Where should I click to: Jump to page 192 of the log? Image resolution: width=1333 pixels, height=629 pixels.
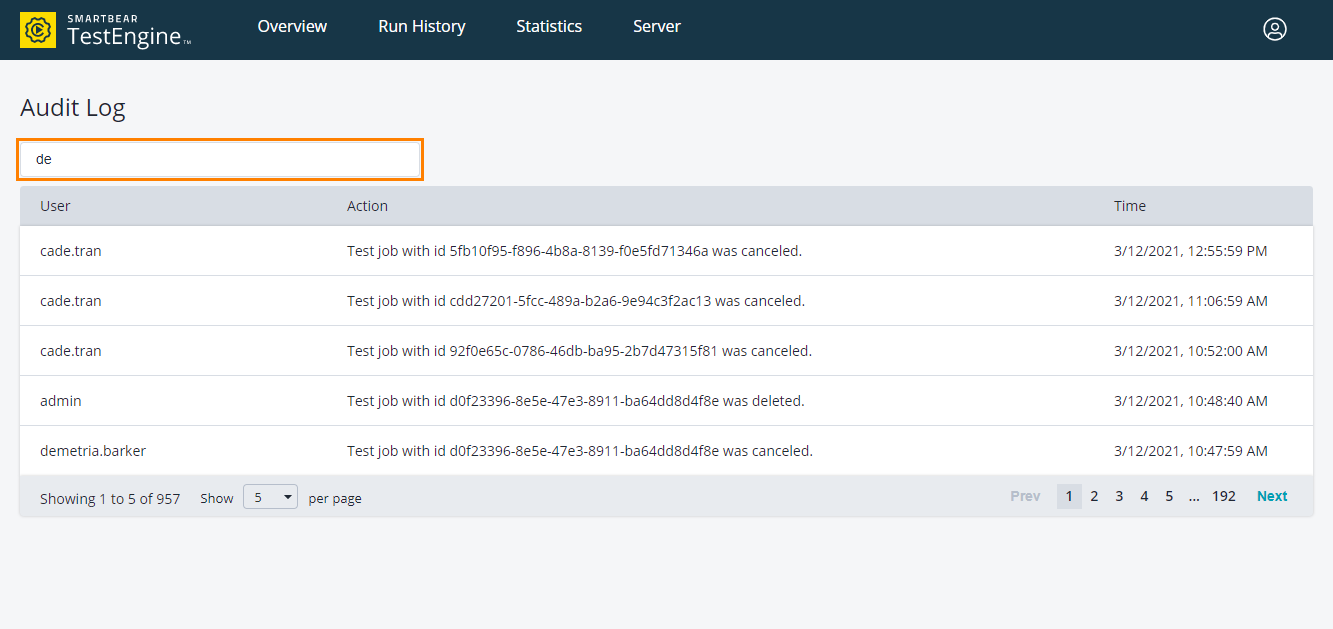coord(1224,495)
